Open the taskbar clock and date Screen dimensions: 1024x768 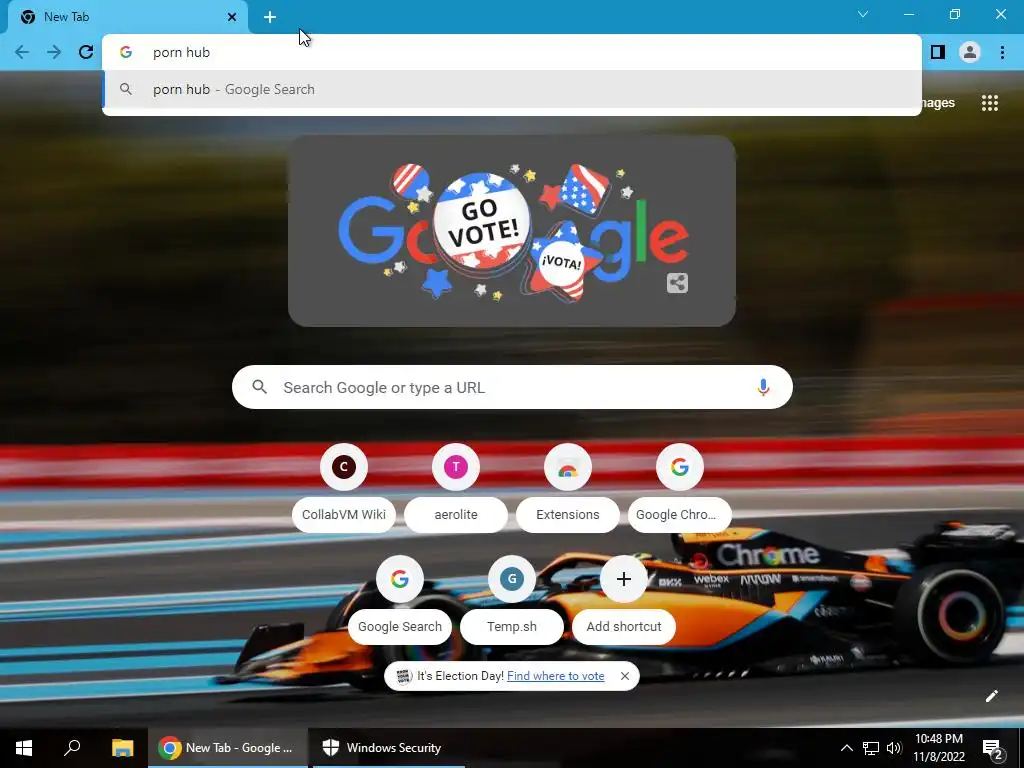(938, 748)
